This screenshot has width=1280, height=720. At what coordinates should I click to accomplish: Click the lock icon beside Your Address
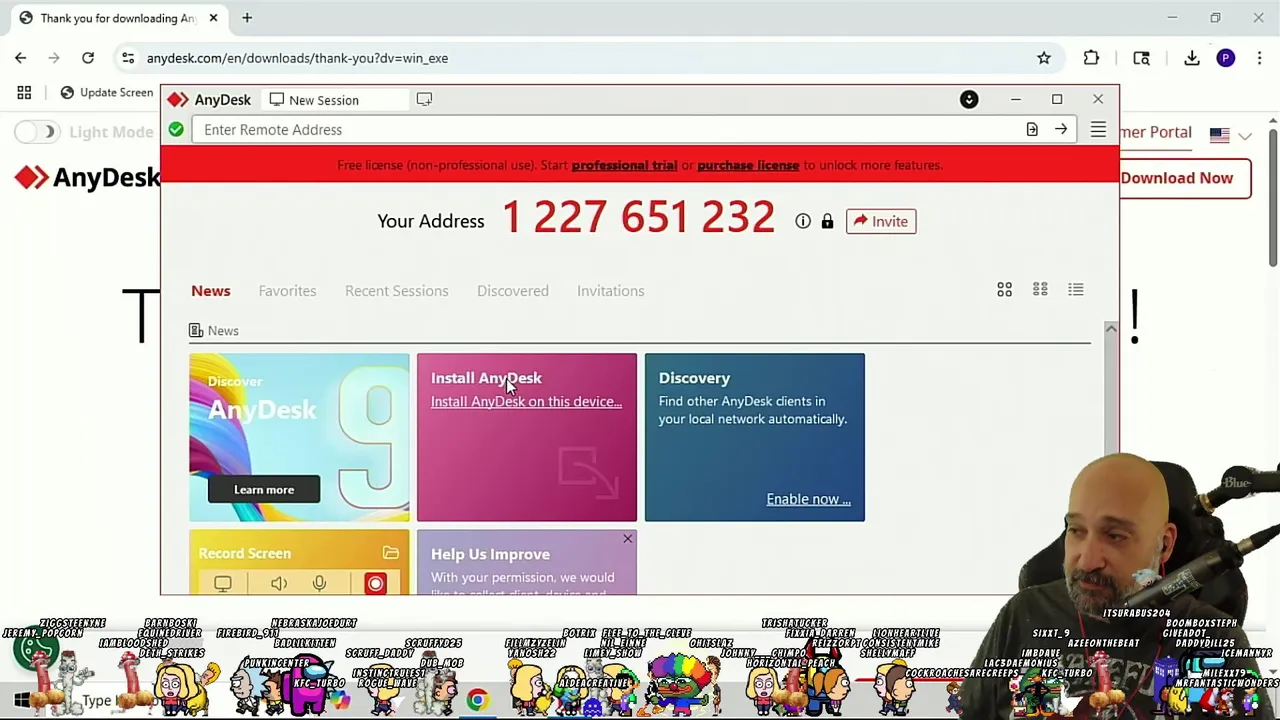pos(827,221)
